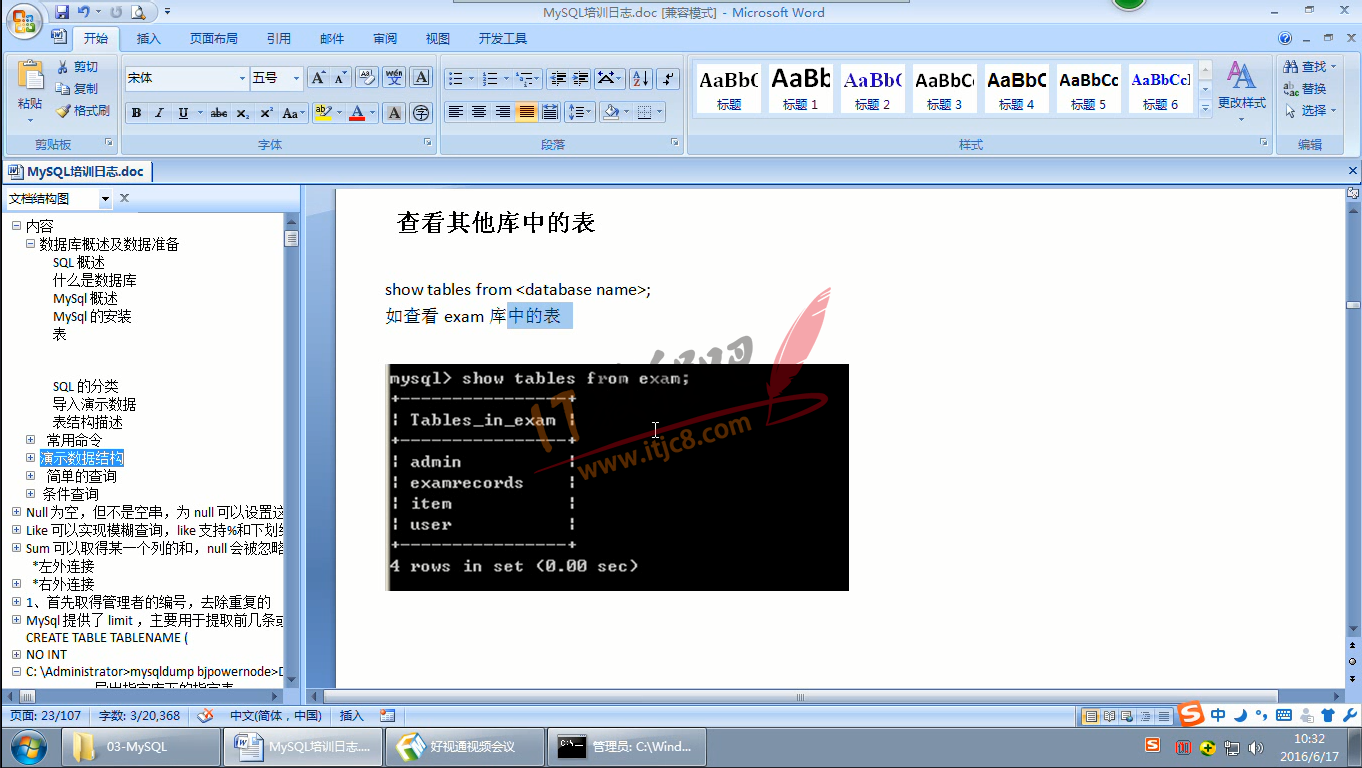
Task: Click the Increase Indent icon
Action: point(580,78)
